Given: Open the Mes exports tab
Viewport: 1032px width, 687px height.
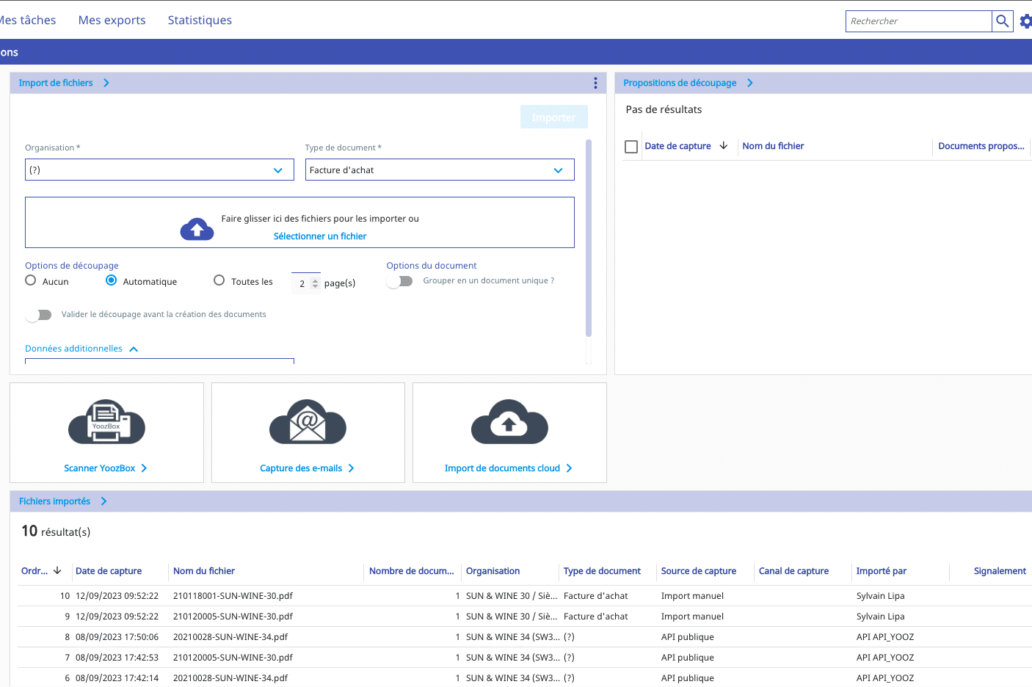Looking at the screenshot, I should (112, 20).
